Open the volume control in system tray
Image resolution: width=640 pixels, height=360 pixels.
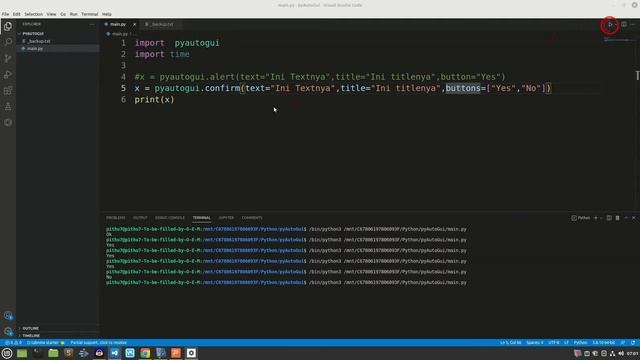coord(621,353)
